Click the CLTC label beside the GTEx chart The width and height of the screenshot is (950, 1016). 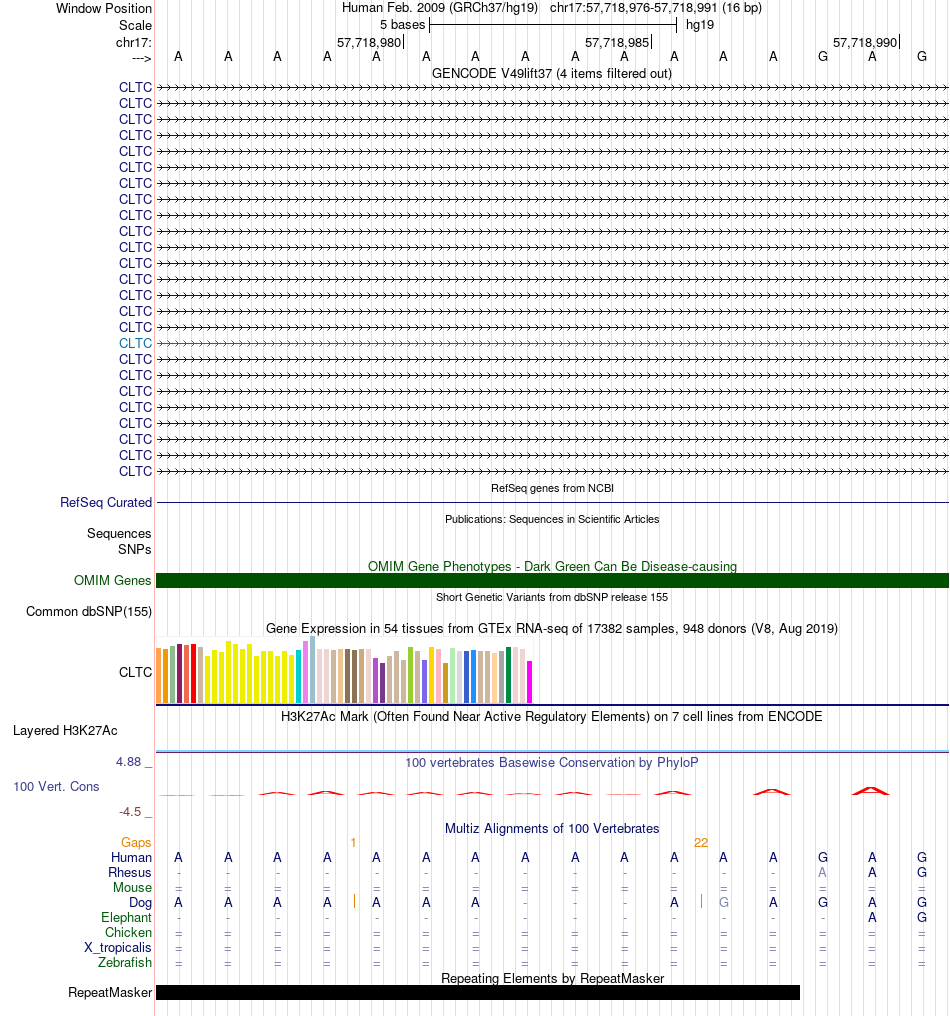pos(135,673)
